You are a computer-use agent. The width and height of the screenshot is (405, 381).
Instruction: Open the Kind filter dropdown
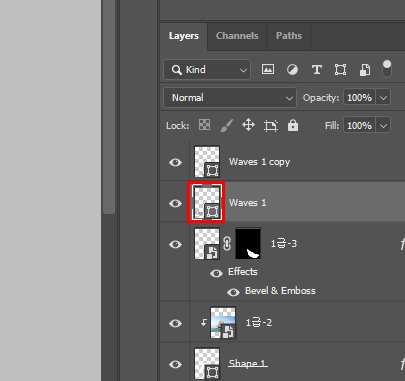207,70
